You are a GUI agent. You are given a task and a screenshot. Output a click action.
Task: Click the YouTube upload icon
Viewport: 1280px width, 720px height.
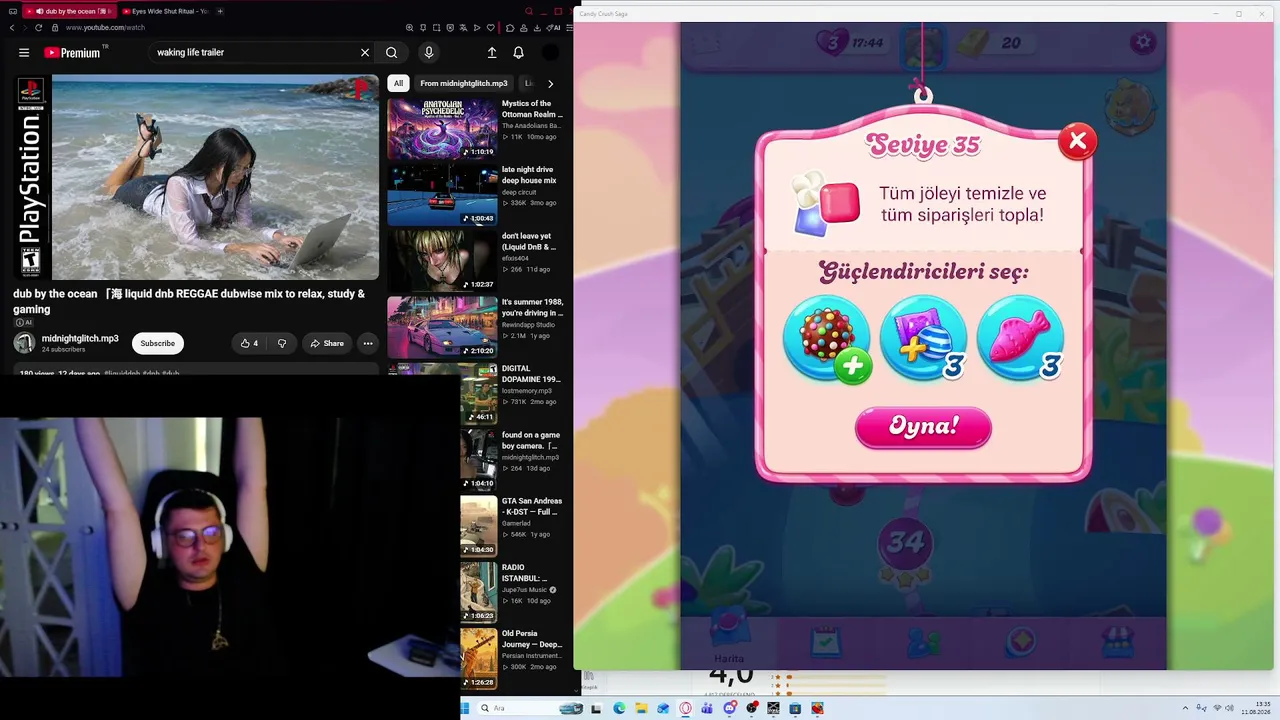tap(492, 52)
